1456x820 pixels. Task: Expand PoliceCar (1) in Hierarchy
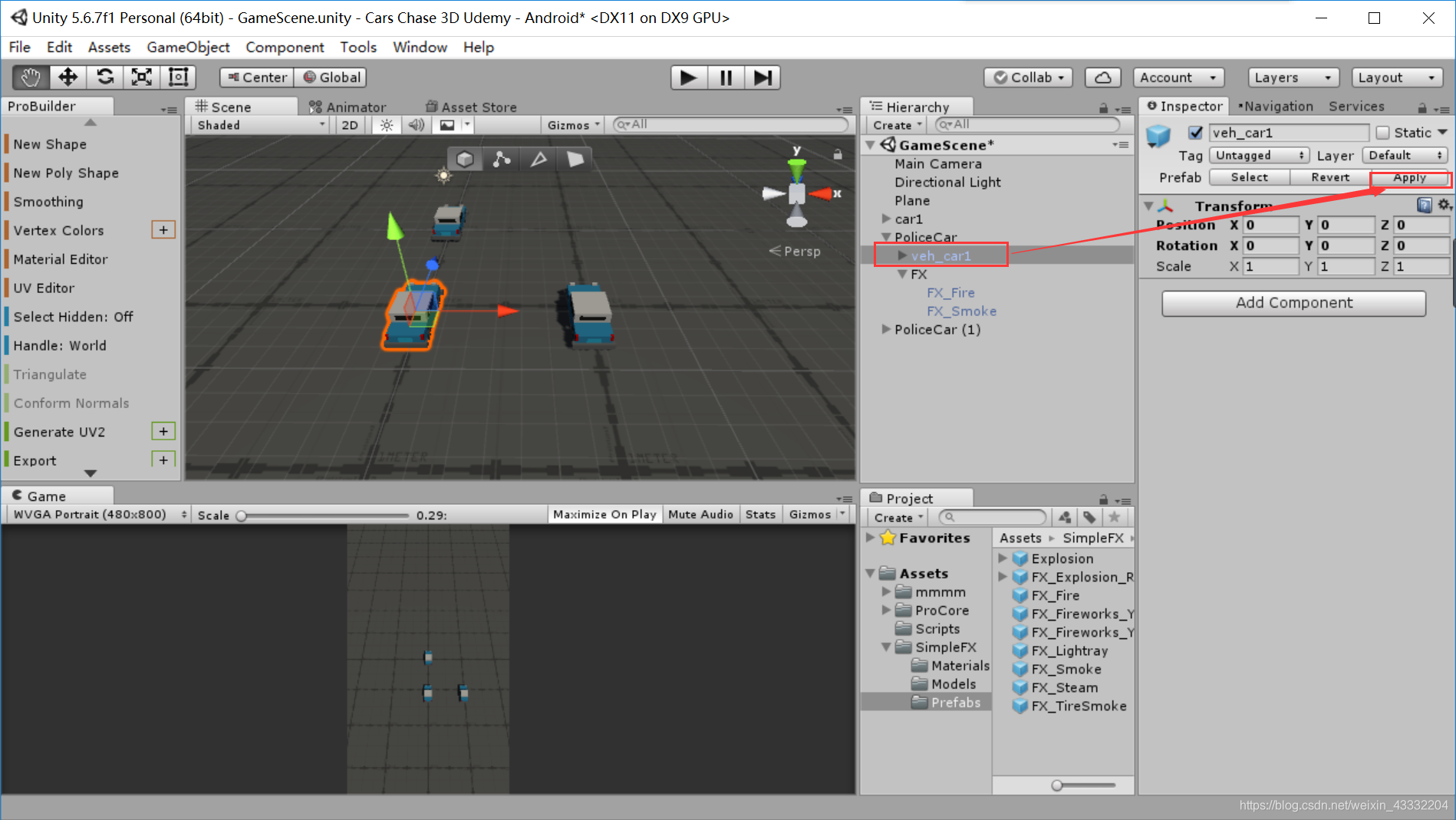click(886, 330)
